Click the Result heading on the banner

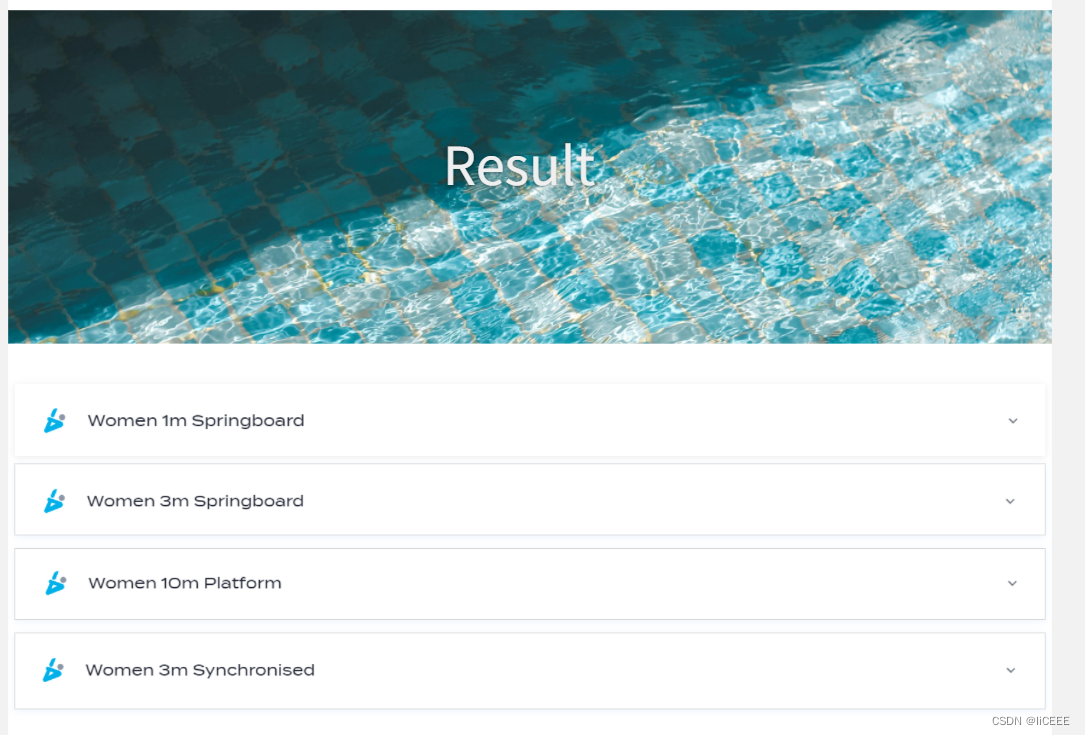[x=520, y=166]
